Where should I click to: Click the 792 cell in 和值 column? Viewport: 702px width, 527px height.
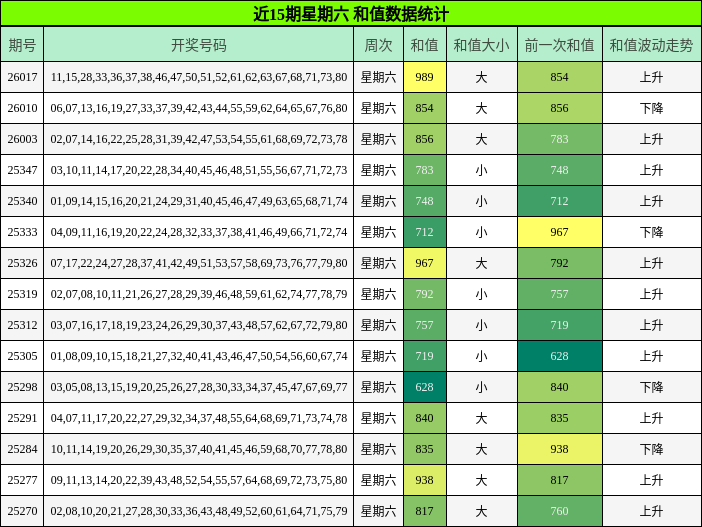(x=424, y=294)
